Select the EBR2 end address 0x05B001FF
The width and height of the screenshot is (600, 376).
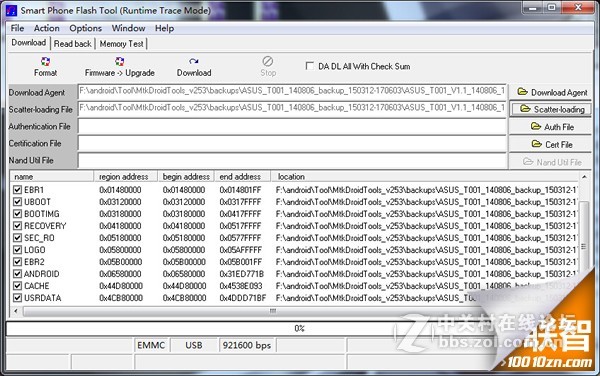[240, 262]
